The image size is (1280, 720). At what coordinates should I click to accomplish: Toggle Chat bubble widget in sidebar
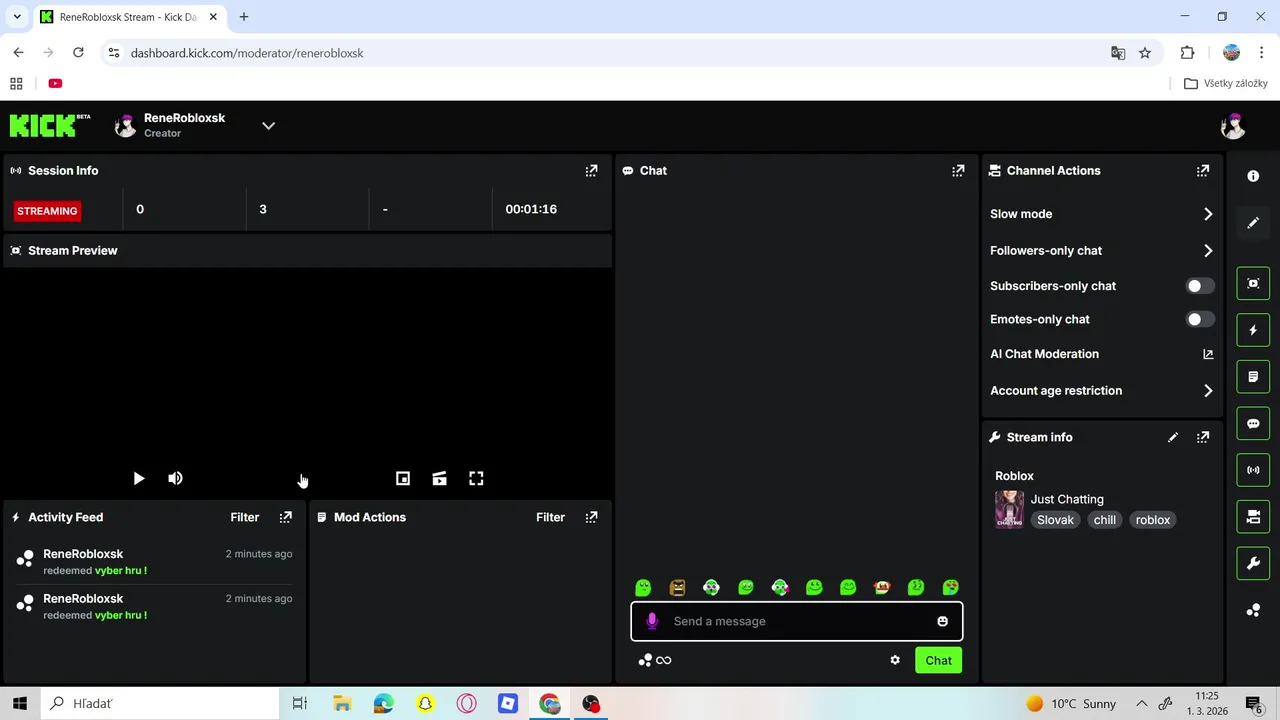pos(1253,424)
